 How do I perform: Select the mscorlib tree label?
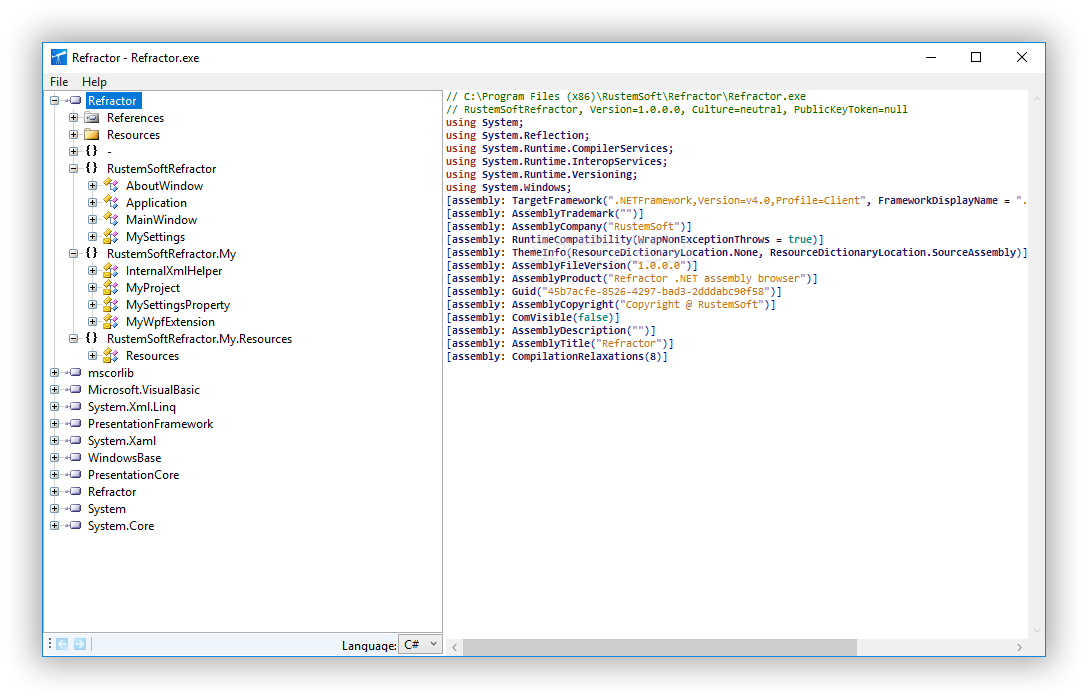point(111,373)
